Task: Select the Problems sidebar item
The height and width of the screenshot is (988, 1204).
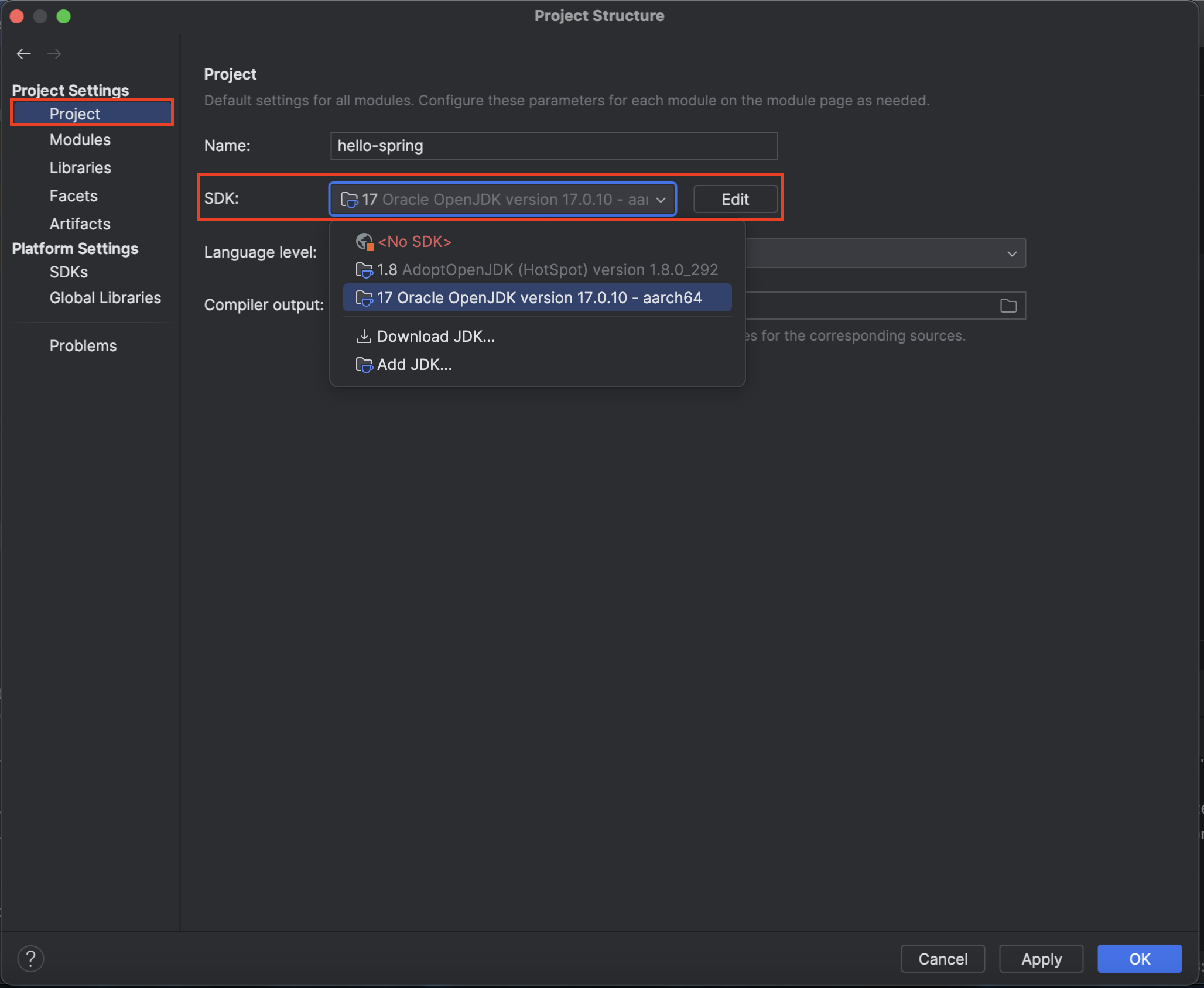Action: point(83,346)
